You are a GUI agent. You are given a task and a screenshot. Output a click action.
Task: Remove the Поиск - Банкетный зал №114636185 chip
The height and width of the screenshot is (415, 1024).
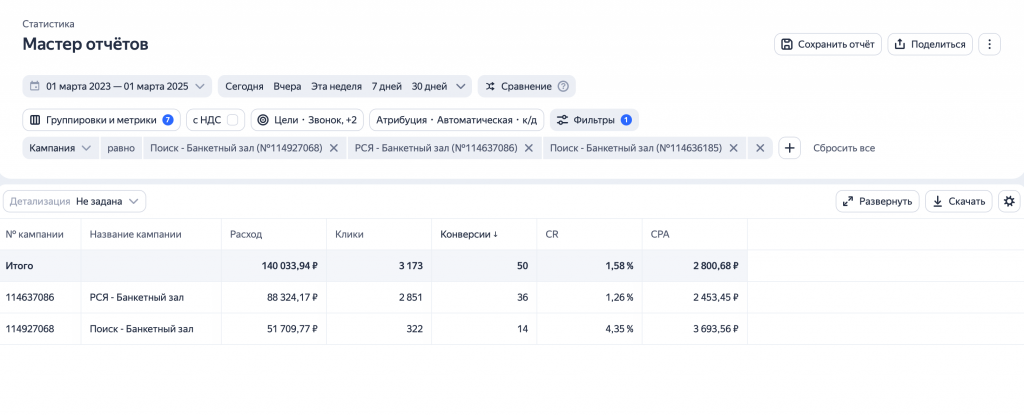pyautogui.click(x=733, y=148)
